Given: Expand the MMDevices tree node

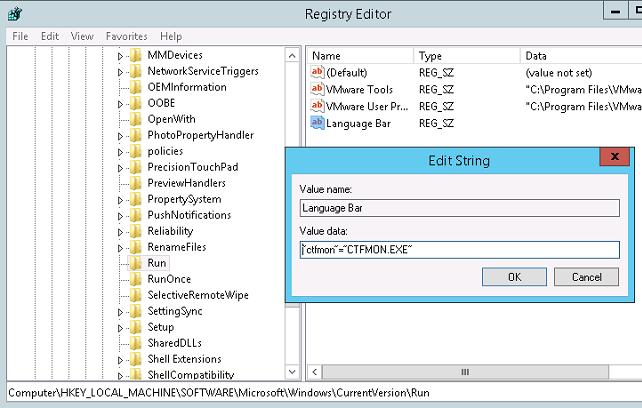Looking at the screenshot, I should [121, 55].
